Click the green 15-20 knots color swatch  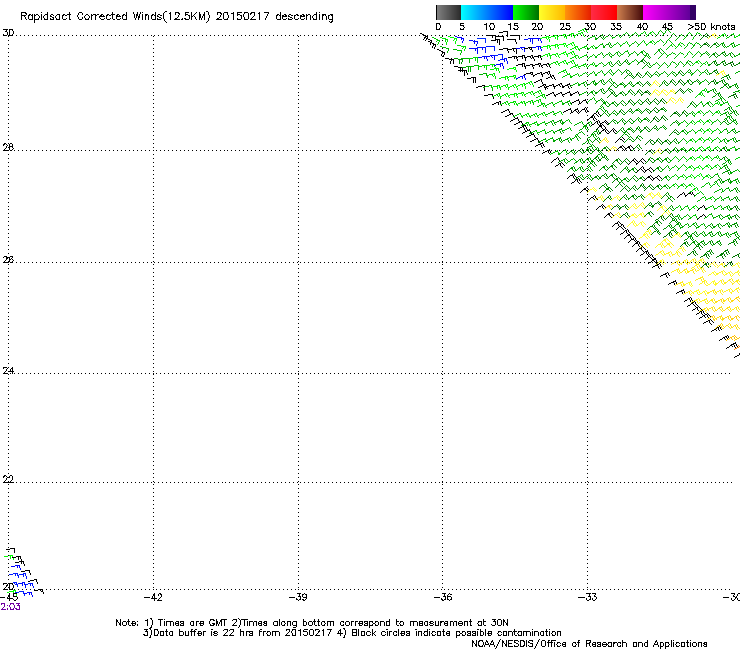[526, 12]
